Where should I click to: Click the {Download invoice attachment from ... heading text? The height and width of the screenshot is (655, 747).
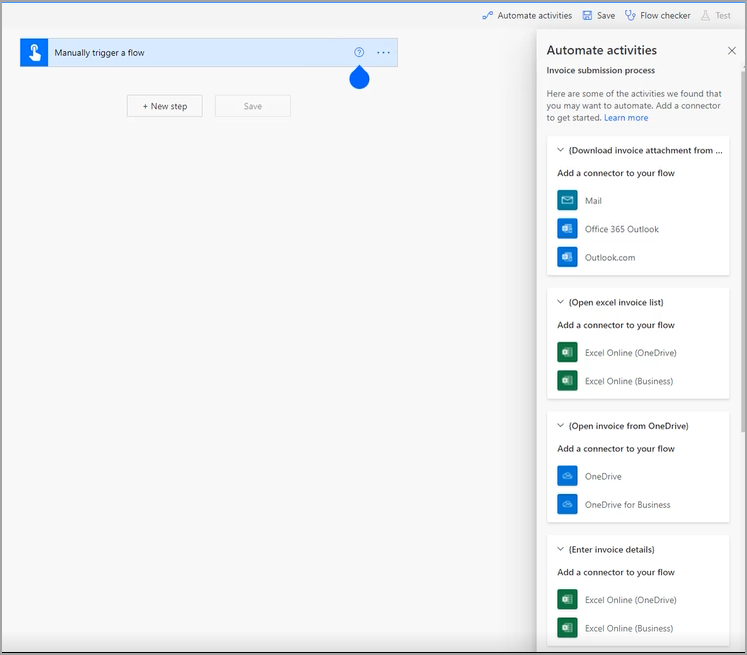click(646, 151)
